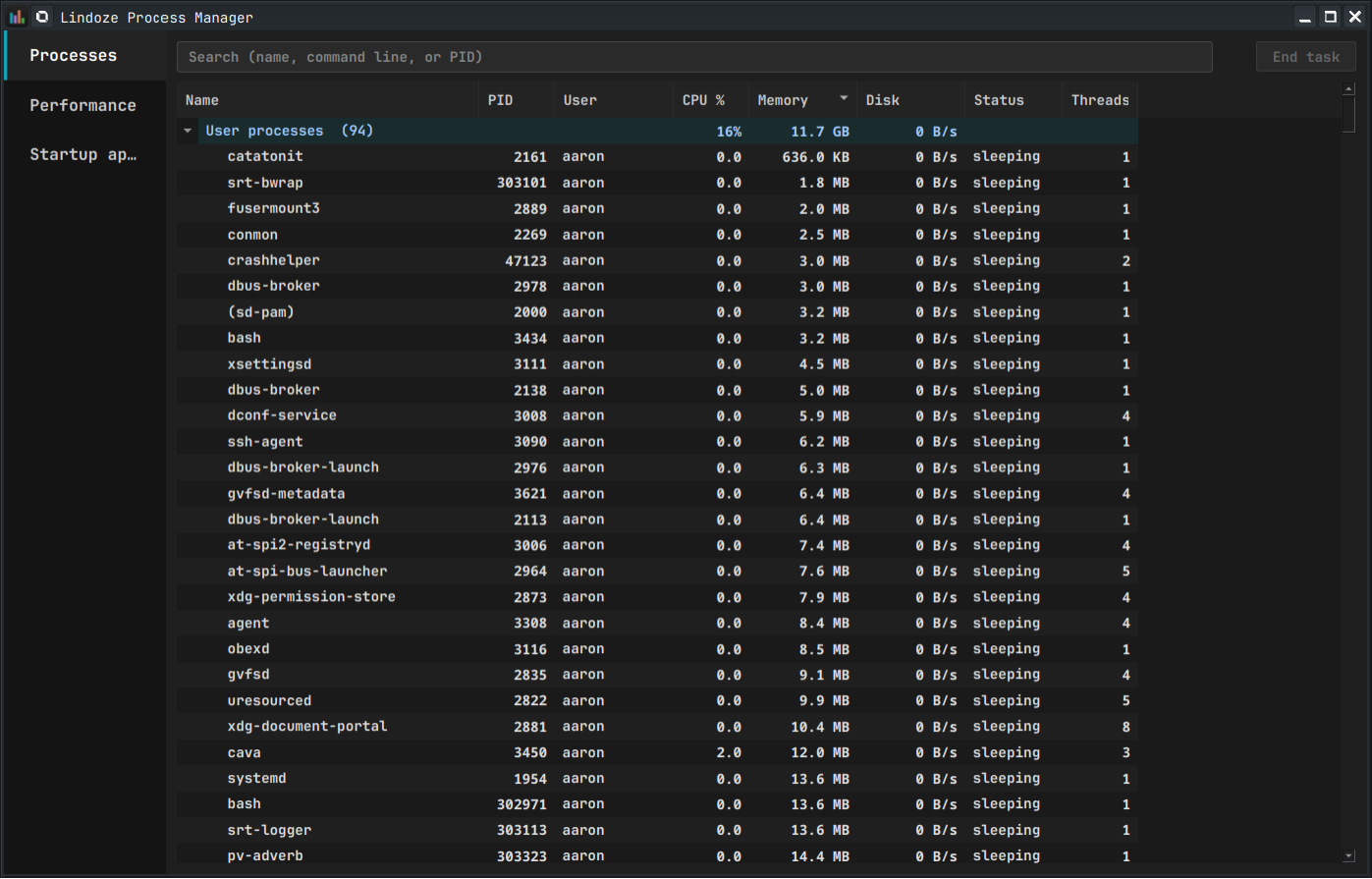
Task: Open the Performance tab
Action: click(x=84, y=105)
